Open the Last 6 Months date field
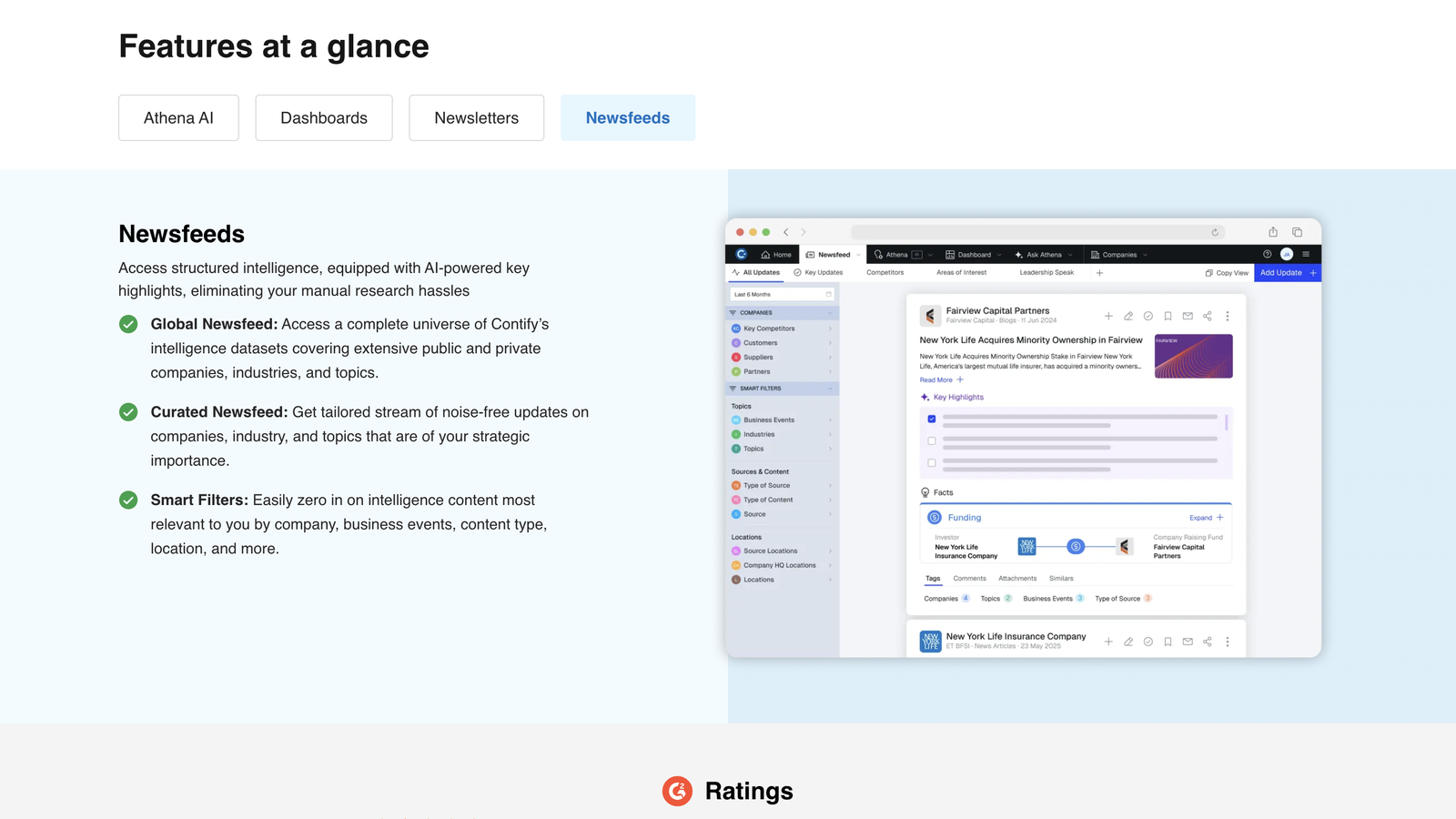Screen dimensions: 1456x819 (782, 294)
